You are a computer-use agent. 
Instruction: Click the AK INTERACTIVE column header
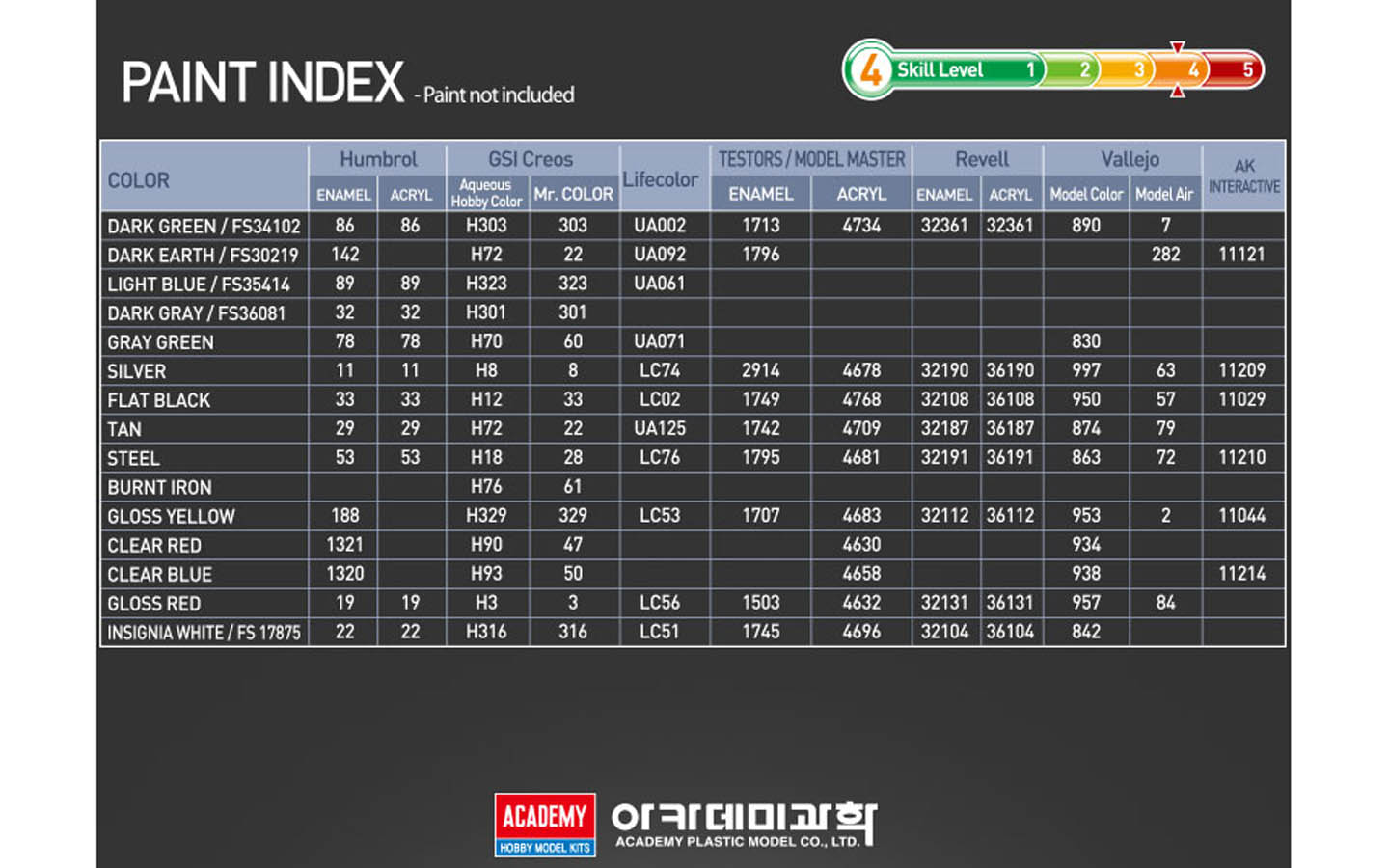pos(1243,176)
